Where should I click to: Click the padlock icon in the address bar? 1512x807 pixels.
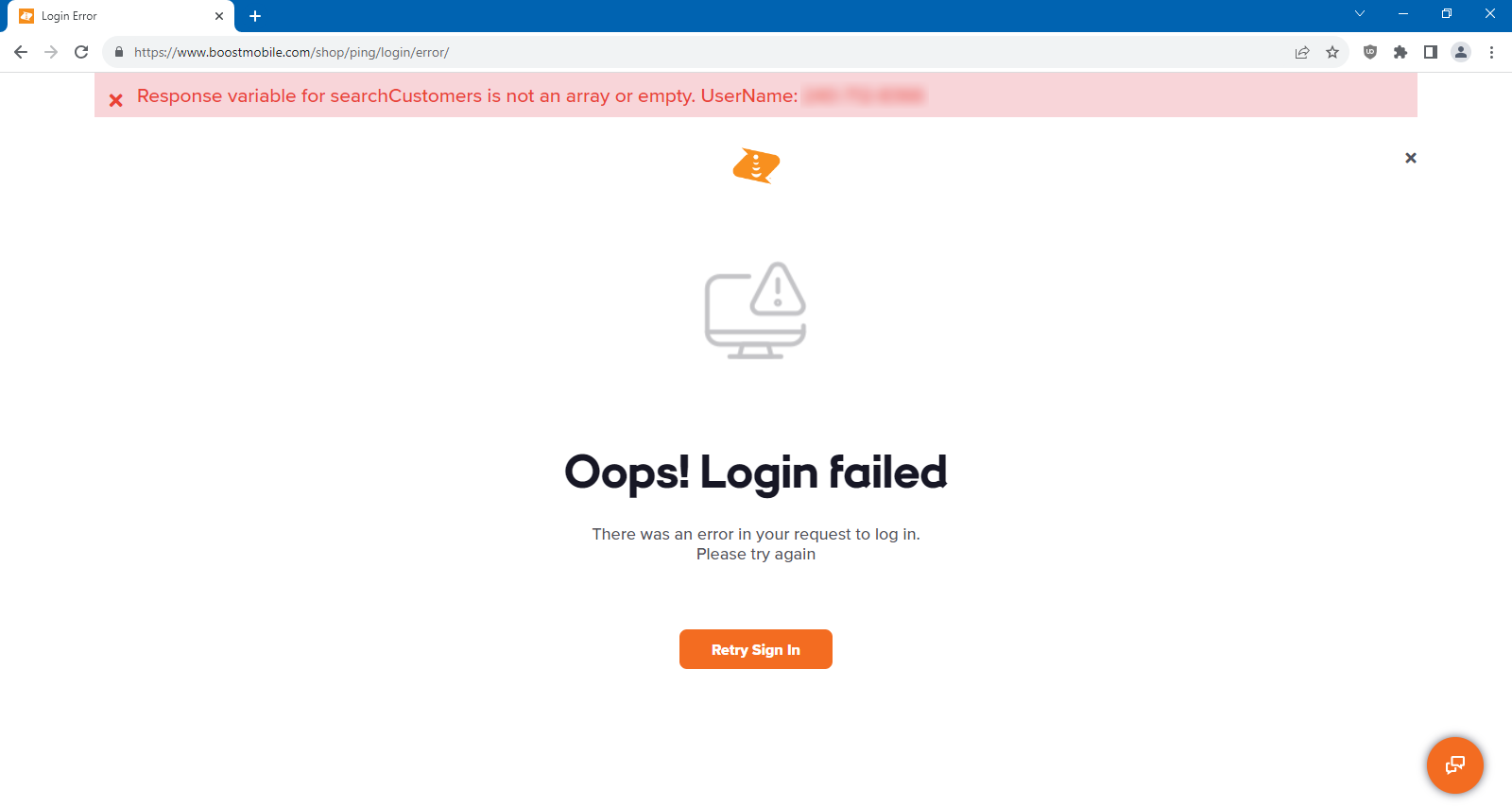click(x=118, y=52)
